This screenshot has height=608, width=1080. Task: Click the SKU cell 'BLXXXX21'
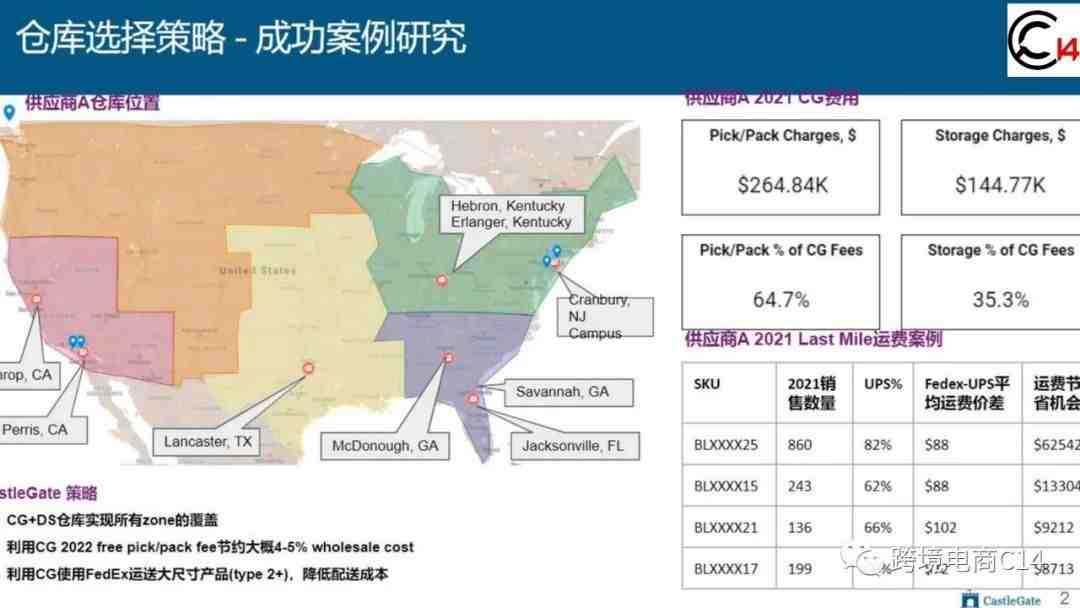(725, 527)
